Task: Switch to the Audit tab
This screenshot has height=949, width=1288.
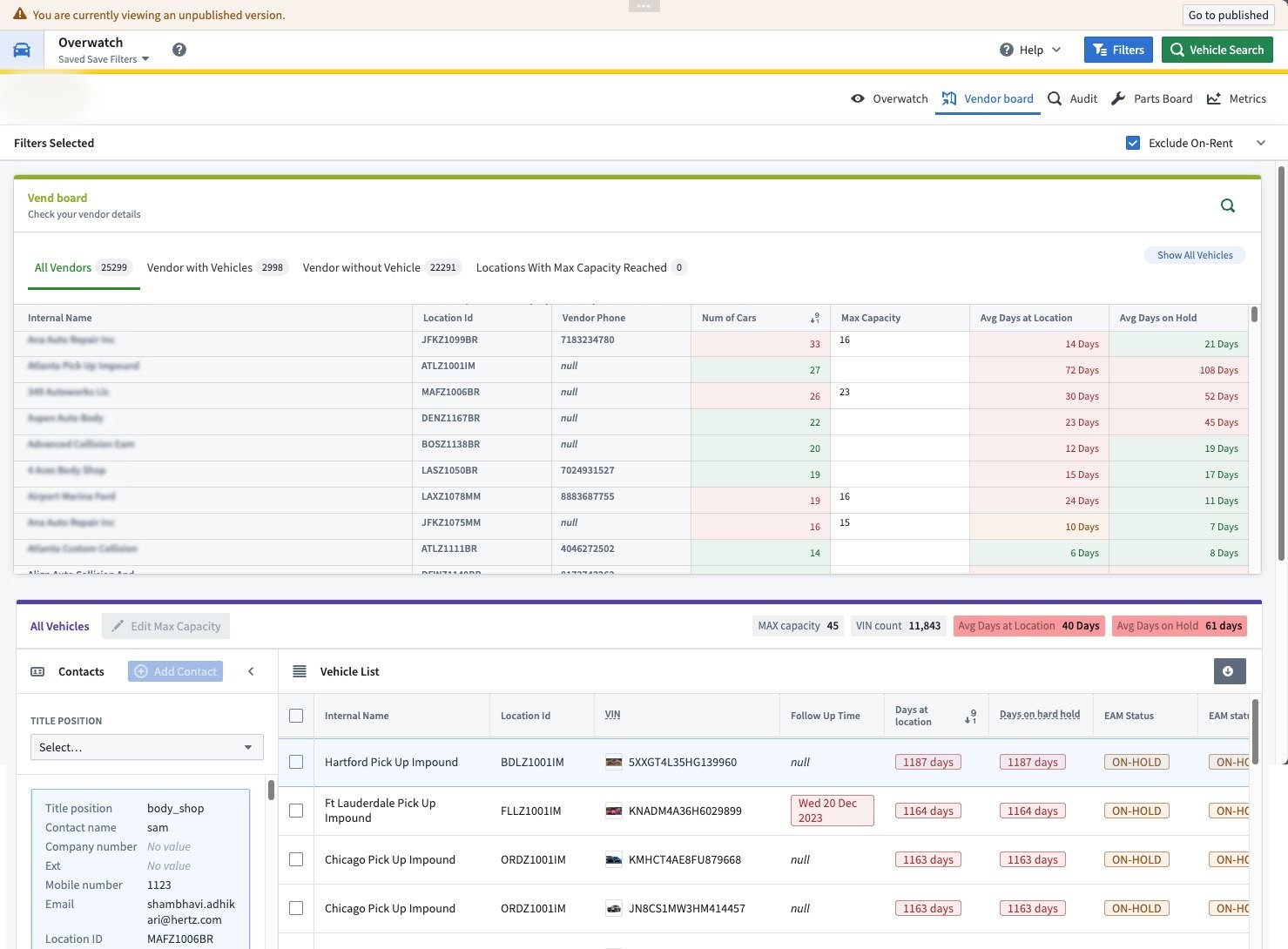Action: click(x=1073, y=98)
